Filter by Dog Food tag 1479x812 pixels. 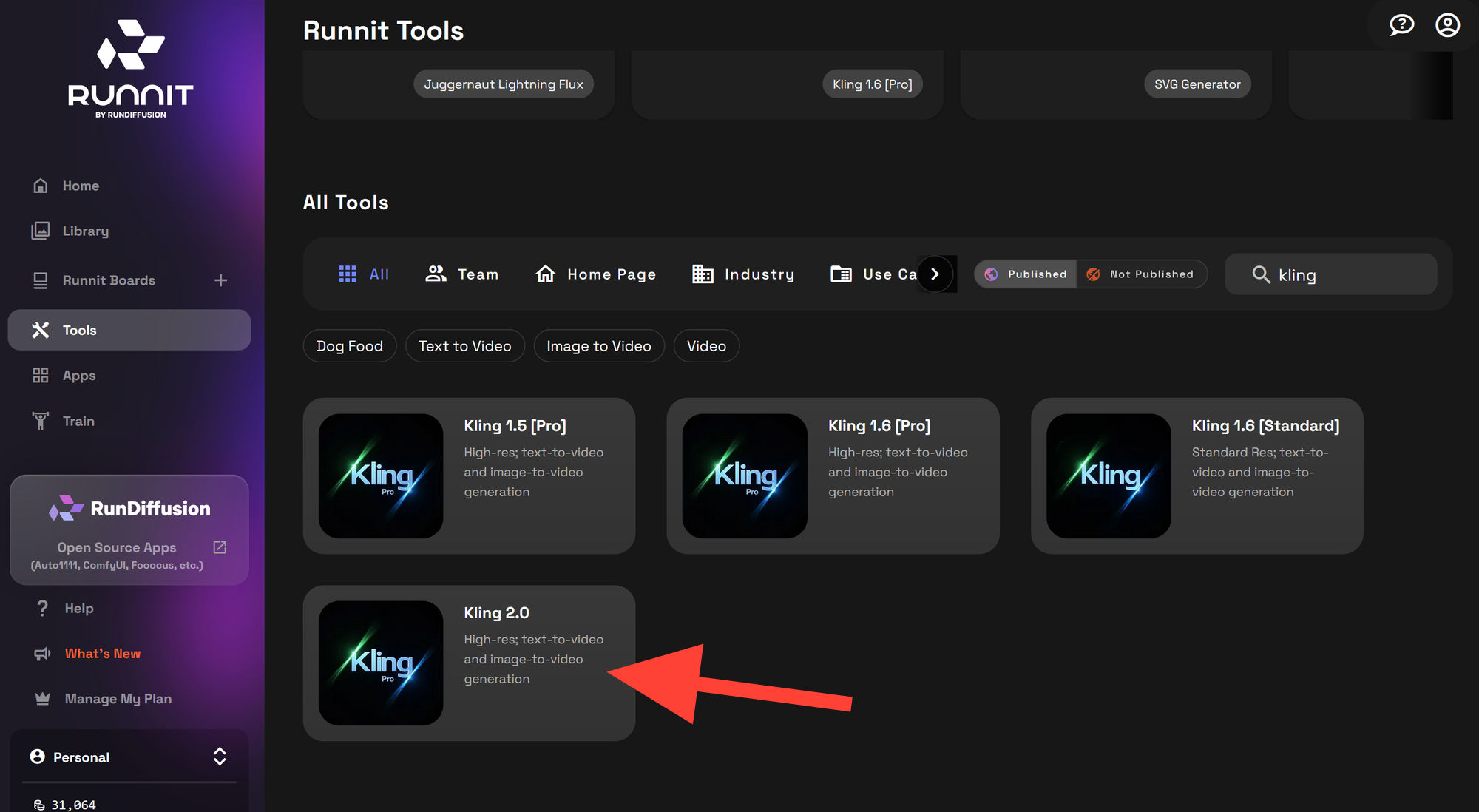(350, 346)
